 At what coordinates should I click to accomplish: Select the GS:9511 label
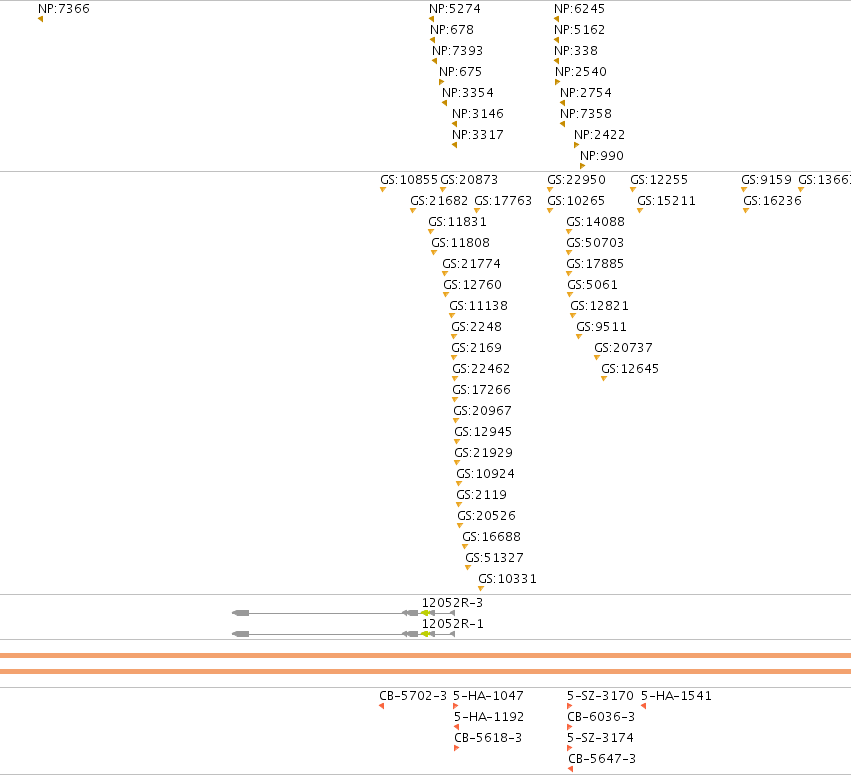click(x=601, y=327)
